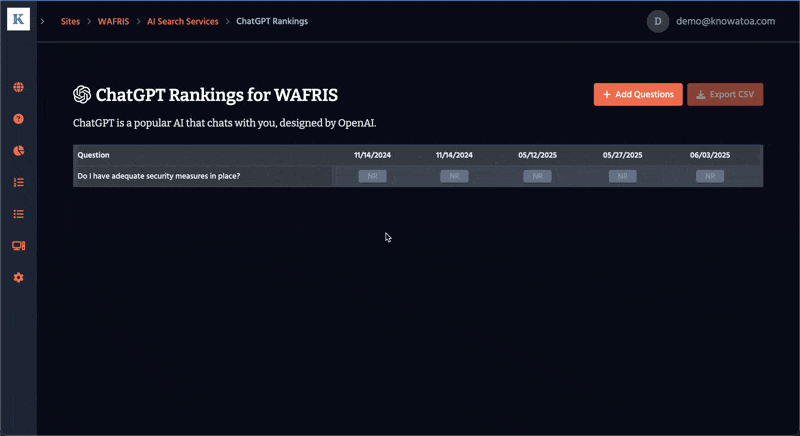Open the numbered list icon in sidebar

coord(18,182)
